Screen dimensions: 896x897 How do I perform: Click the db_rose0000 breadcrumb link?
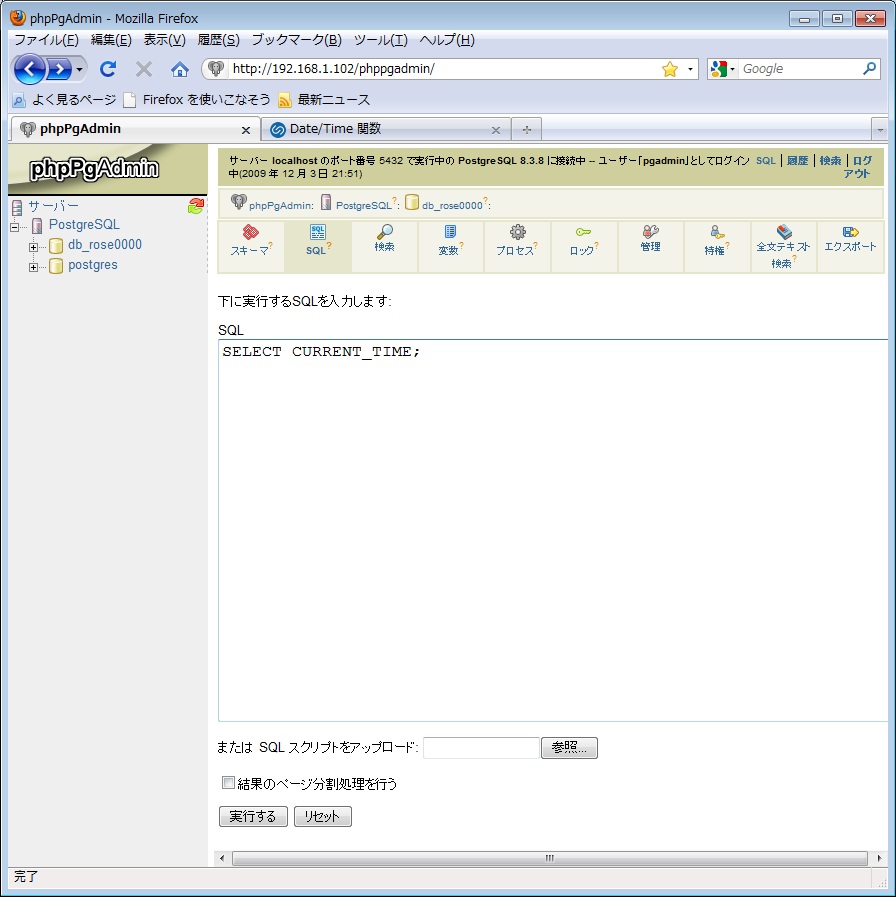pos(452,205)
